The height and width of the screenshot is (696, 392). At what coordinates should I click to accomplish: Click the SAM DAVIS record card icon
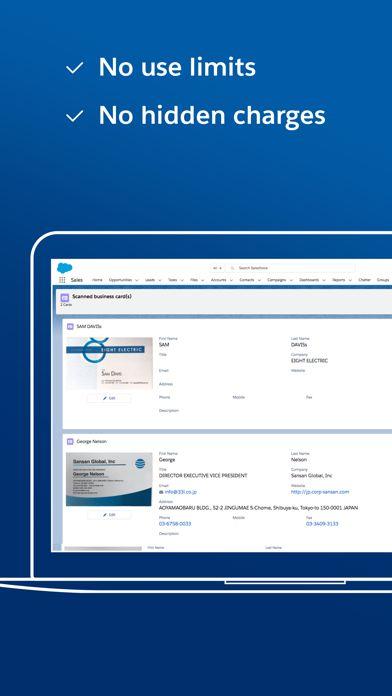(x=70, y=326)
